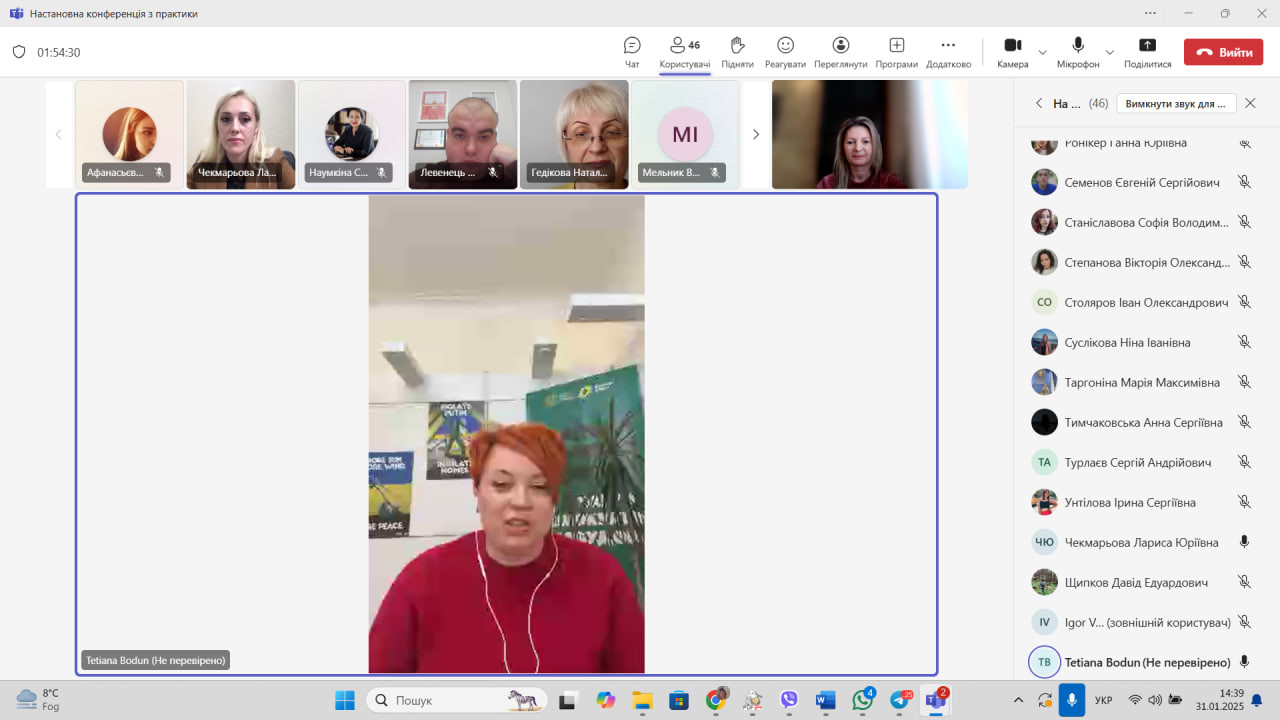Open the weather widget showing 8°C Fog
The height and width of the screenshot is (720, 1280).
tap(40, 699)
